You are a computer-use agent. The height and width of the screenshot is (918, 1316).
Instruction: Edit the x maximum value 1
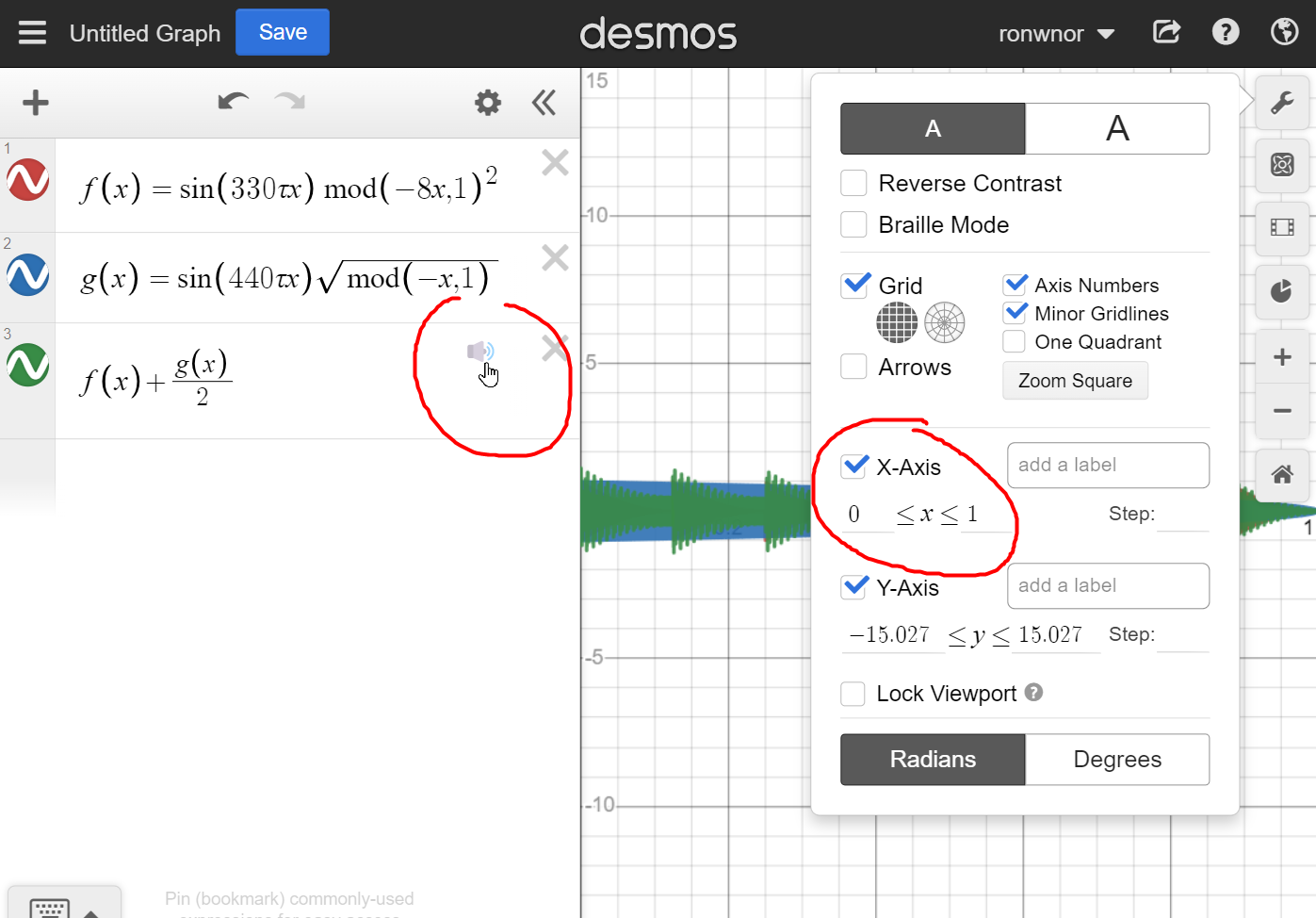pyautogui.click(x=985, y=515)
